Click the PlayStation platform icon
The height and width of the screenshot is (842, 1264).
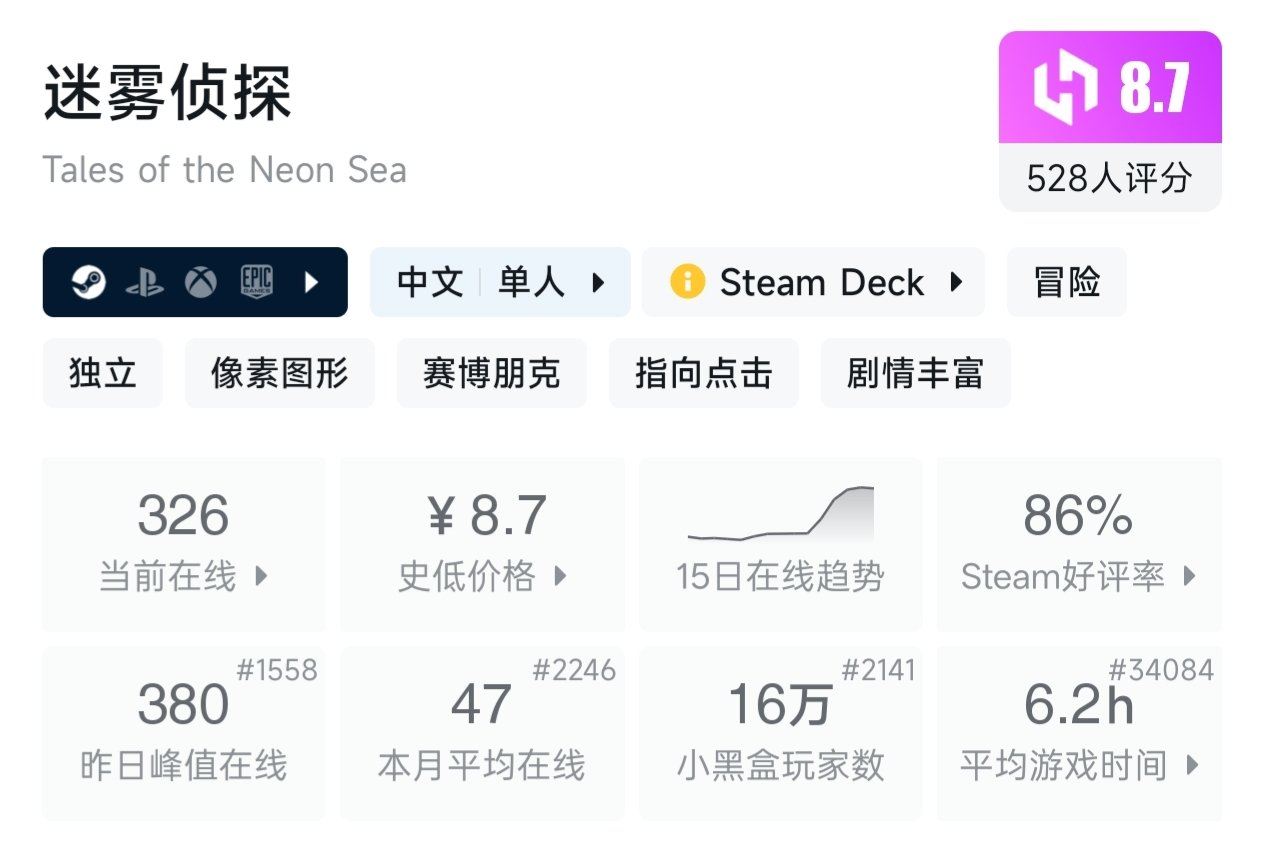[145, 283]
